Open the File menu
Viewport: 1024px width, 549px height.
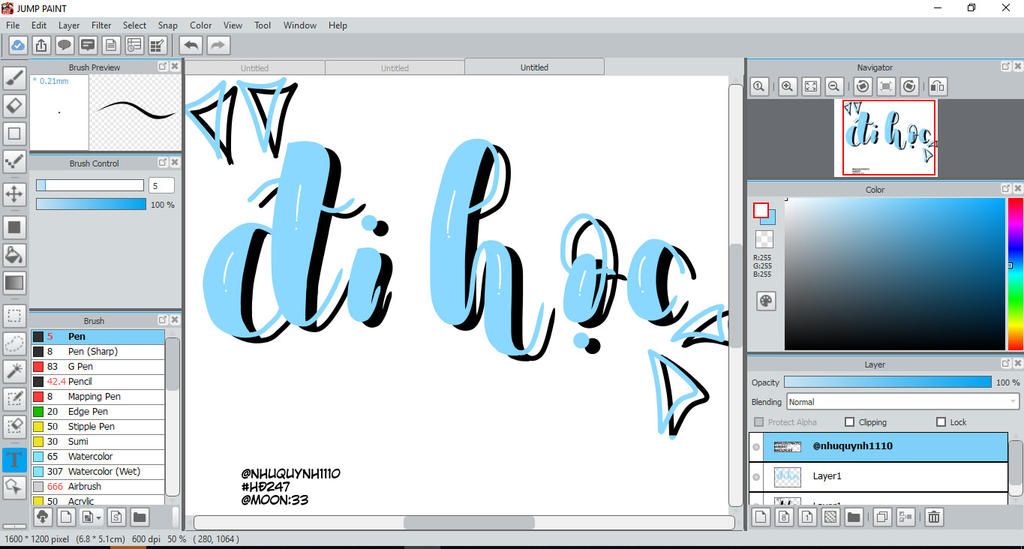pos(12,25)
